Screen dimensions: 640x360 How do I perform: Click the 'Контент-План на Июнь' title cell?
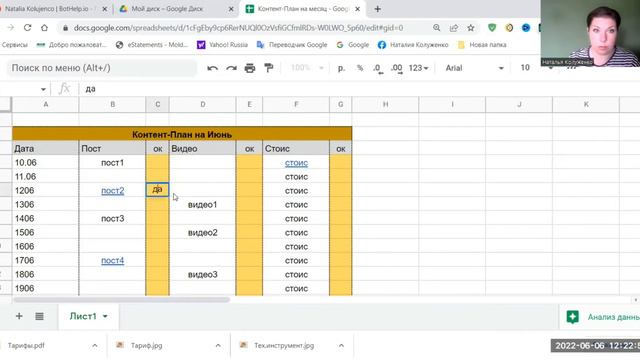tap(182, 134)
